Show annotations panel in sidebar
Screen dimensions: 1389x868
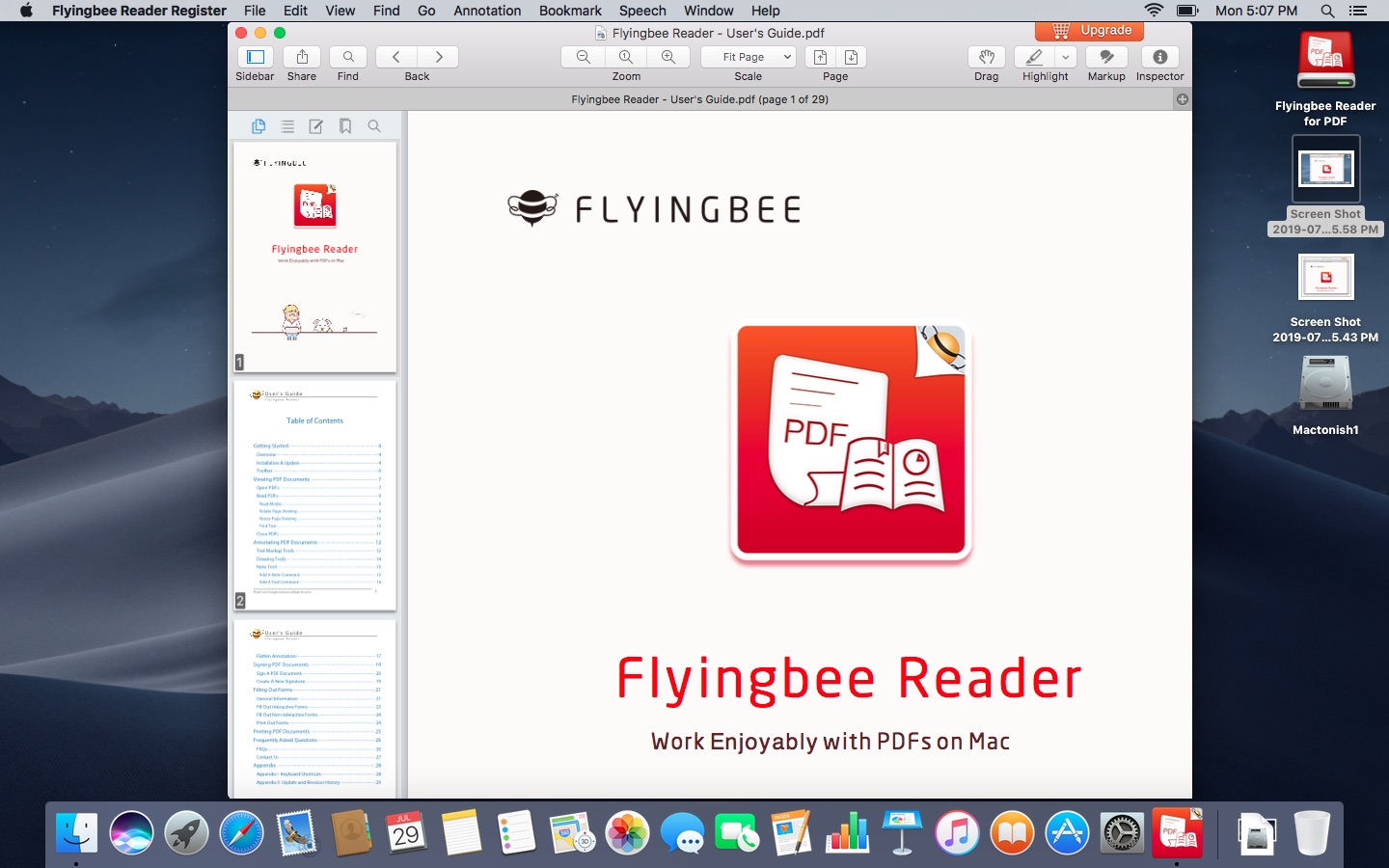315,126
